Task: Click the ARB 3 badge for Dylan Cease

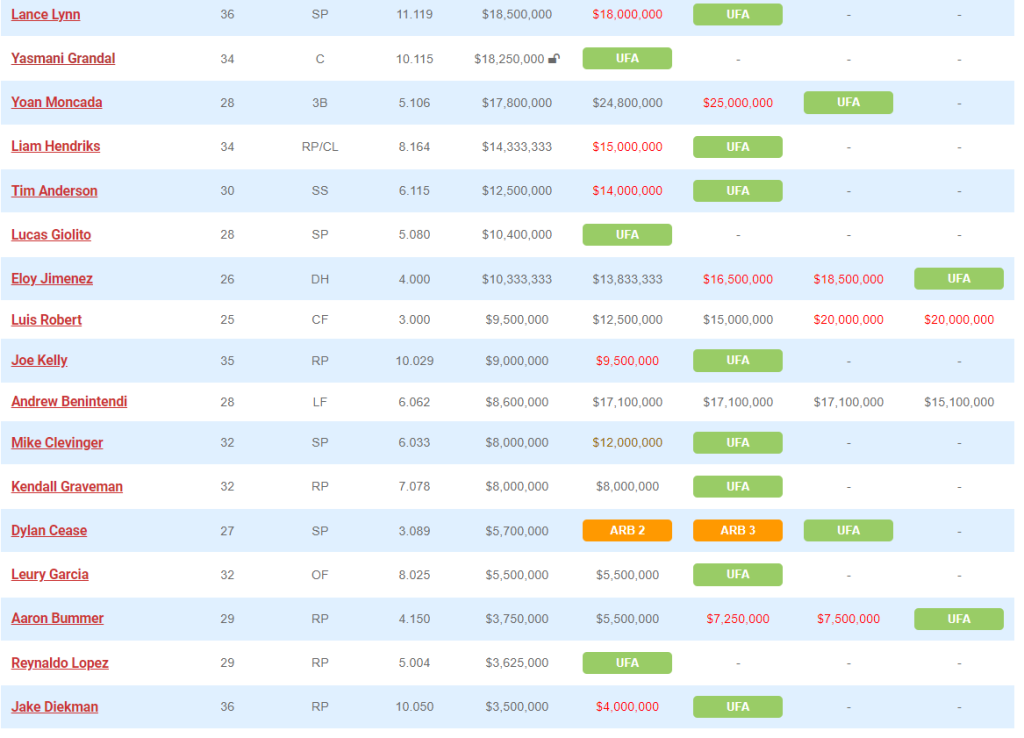Action: point(738,530)
